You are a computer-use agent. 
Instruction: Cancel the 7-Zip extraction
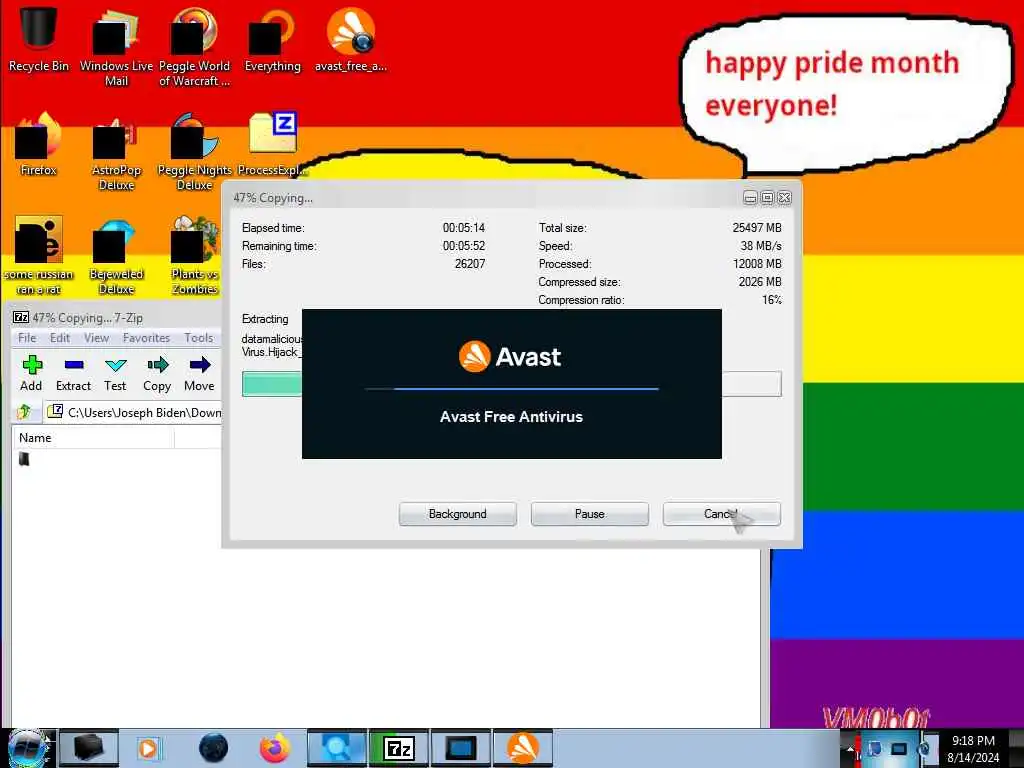click(721, 514)
